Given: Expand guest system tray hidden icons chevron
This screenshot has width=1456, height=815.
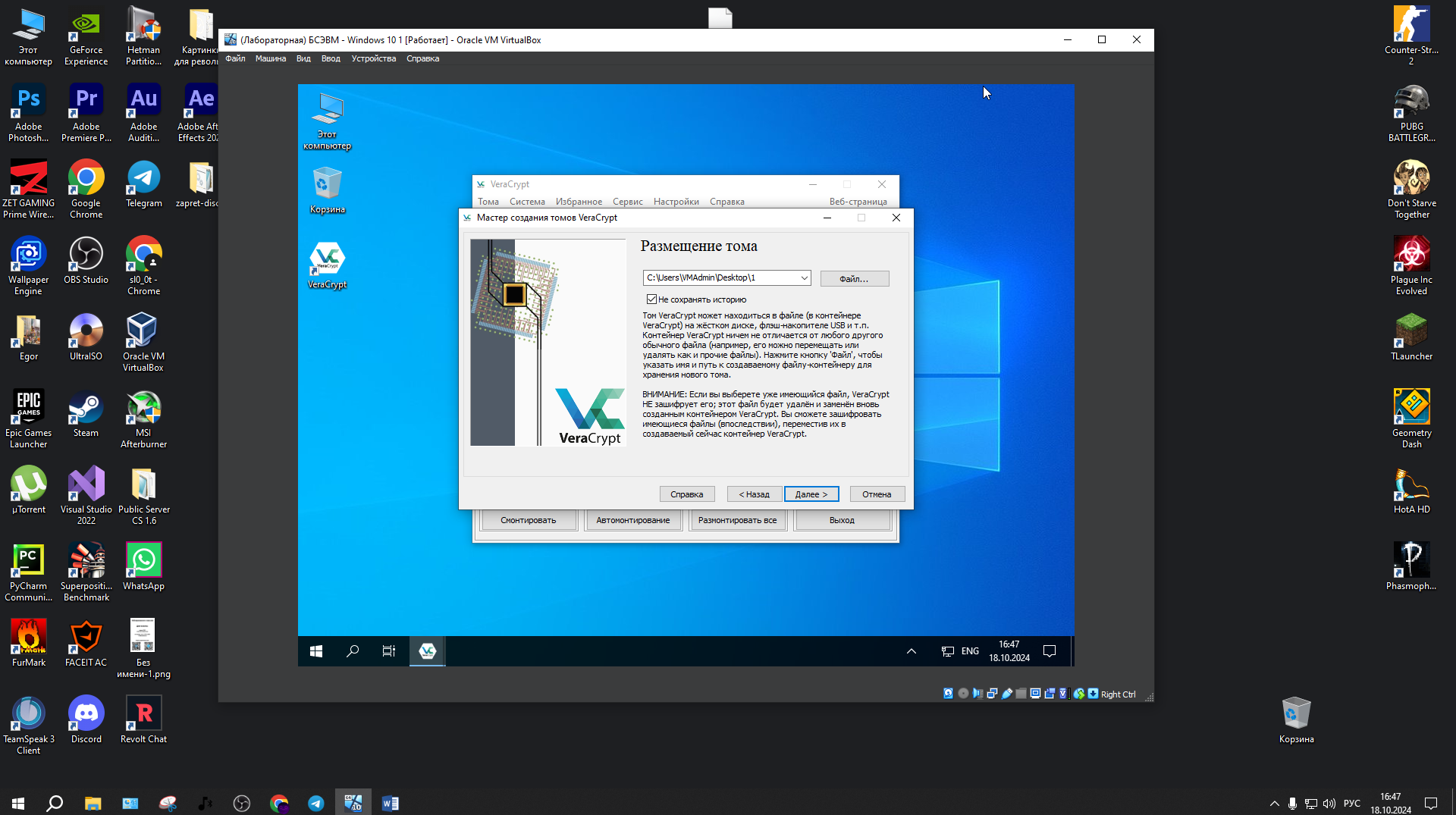Looking at the screenshot, I should pyautogui.click(x=912, y=651).
